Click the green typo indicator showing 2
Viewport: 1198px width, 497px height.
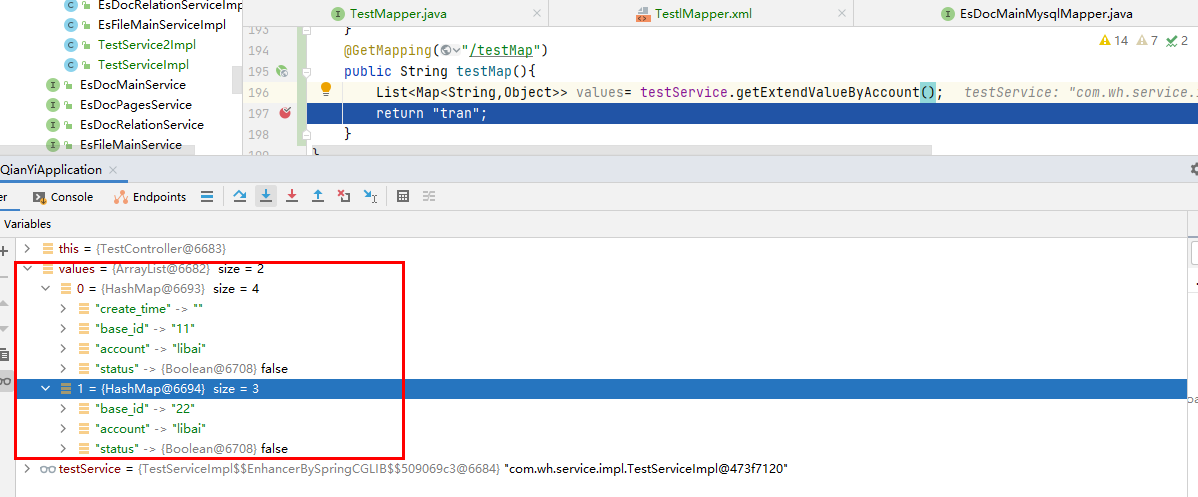[1177, 41]
